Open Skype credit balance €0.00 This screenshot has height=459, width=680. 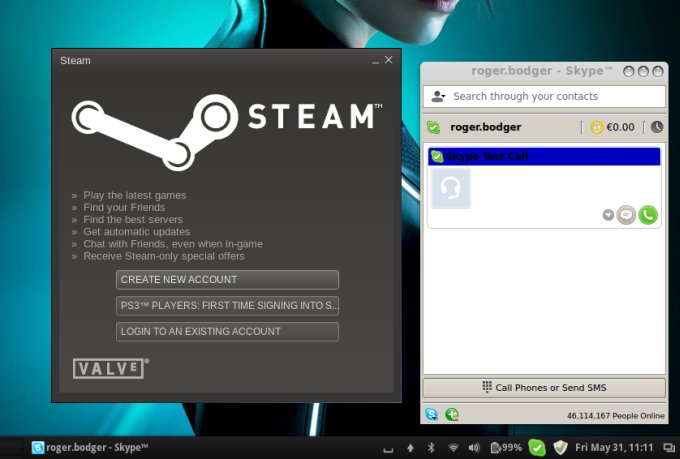click(x=620, y=127)
